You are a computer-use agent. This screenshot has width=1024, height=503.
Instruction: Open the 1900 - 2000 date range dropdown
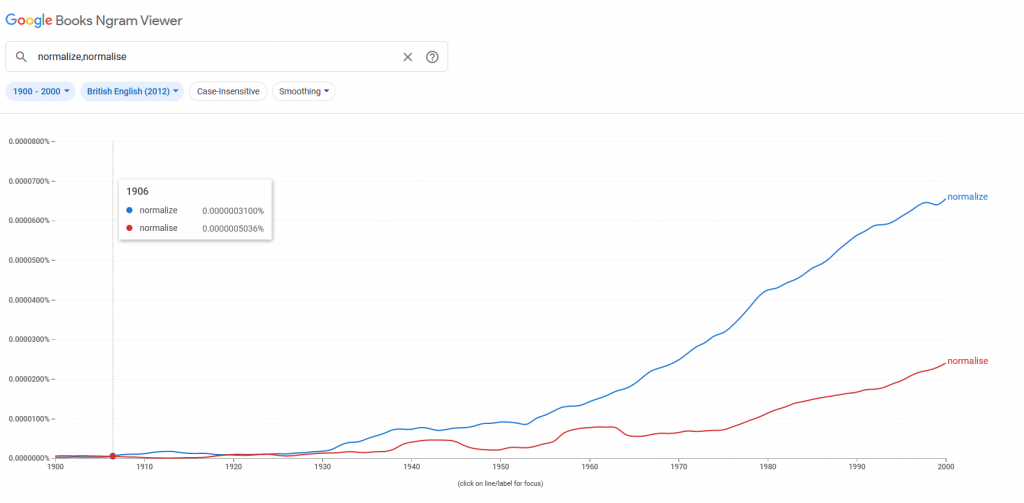(x=42, y=91)
